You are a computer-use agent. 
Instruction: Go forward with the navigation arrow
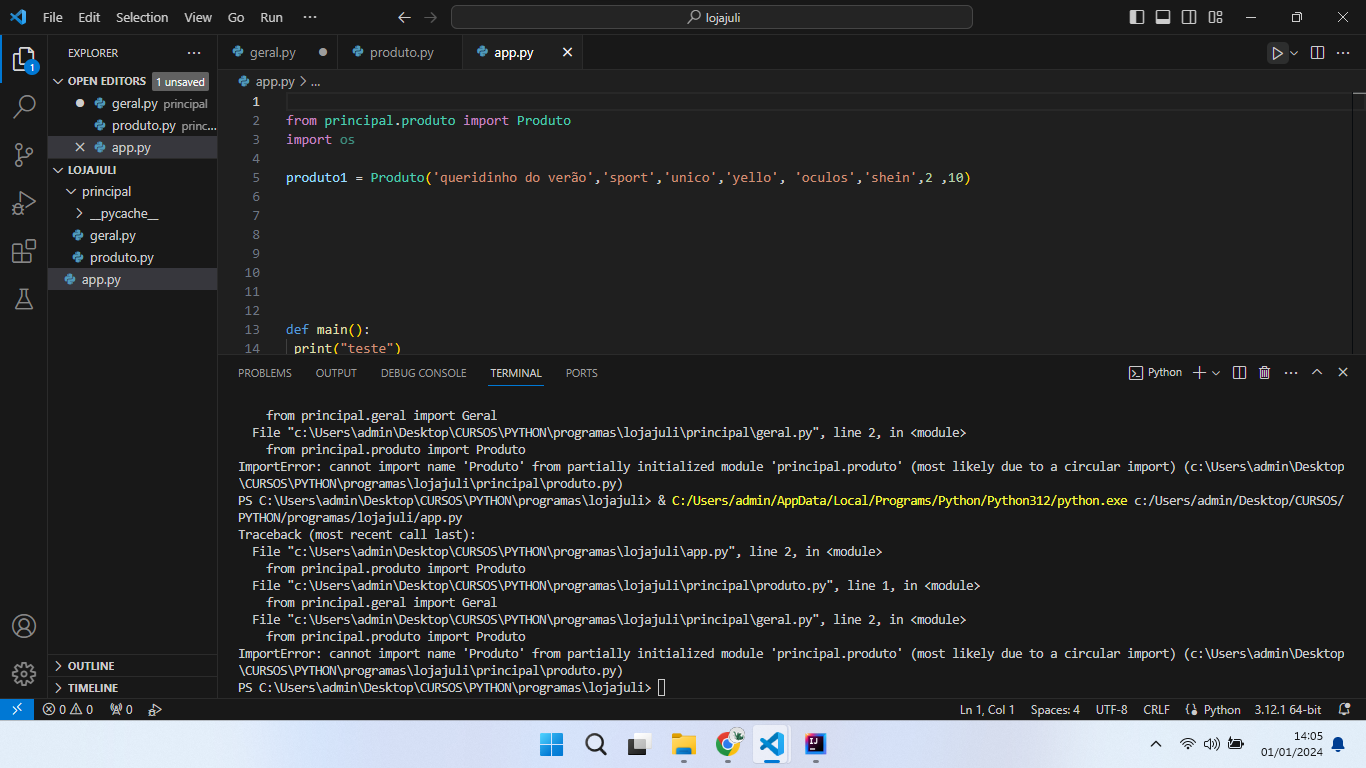point(430,17)
